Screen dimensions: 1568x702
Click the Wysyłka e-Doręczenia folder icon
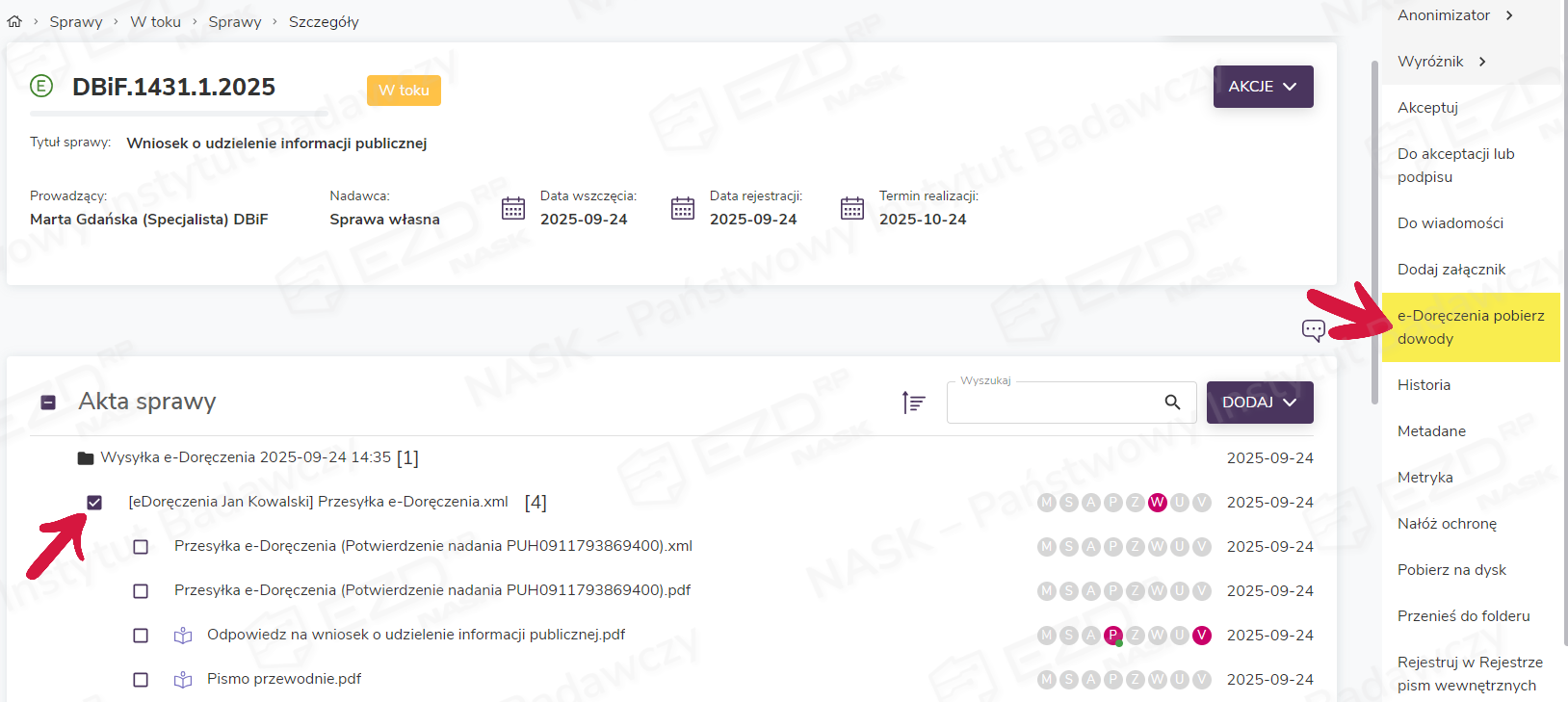[x=86, y=458]
